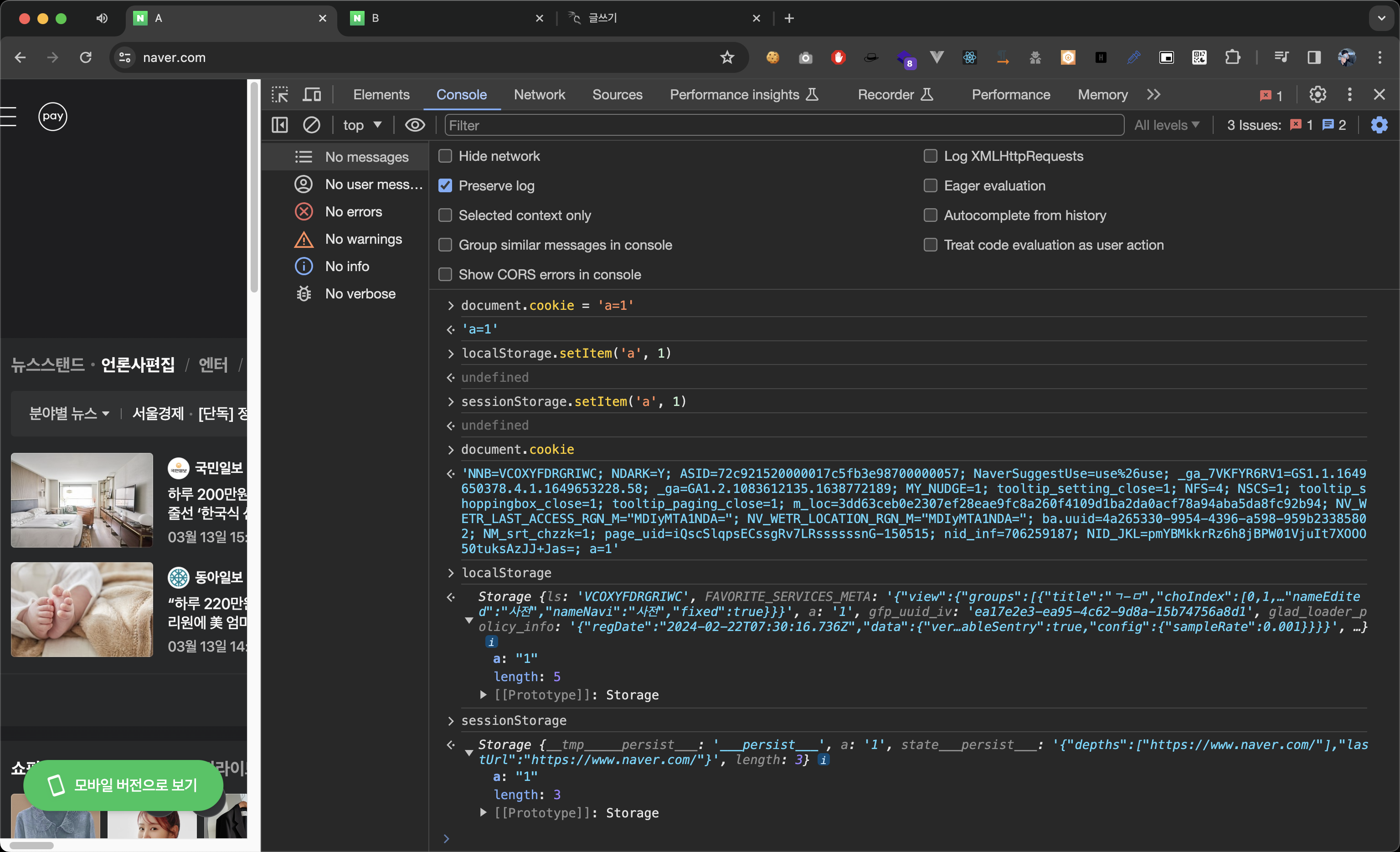Activate the inspect element picker icon
The image size is (1400, 852).
(x=279, y=94)
